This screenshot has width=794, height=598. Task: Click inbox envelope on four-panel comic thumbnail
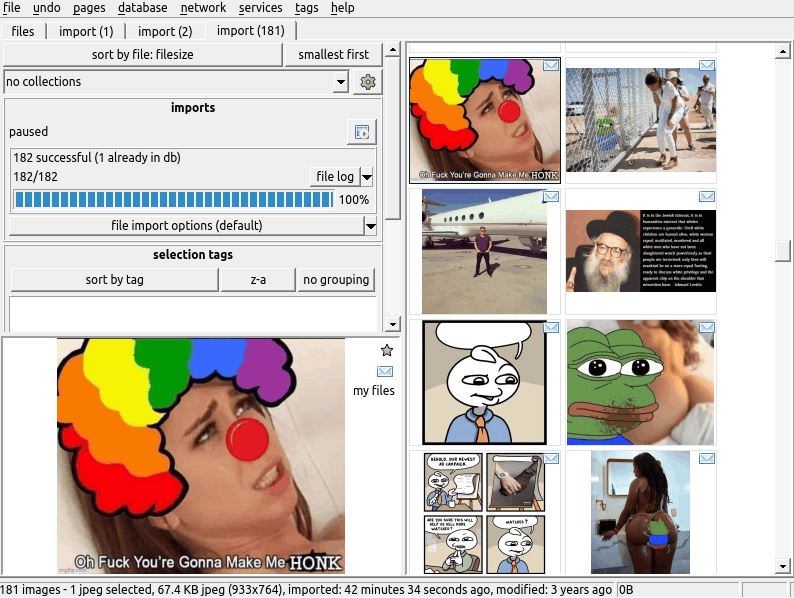551,459
